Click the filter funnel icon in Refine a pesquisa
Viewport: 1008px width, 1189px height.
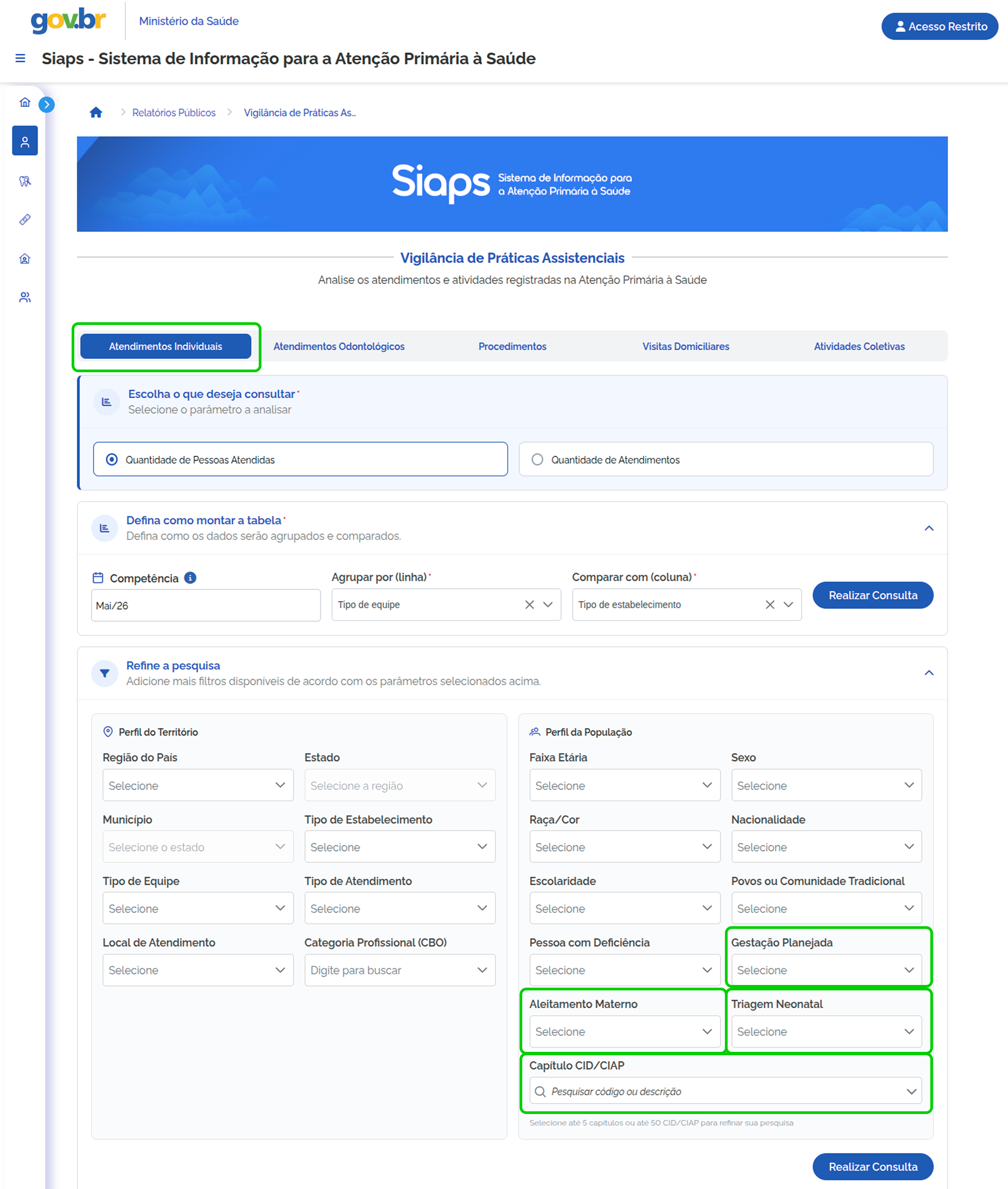tap(105, 673)
